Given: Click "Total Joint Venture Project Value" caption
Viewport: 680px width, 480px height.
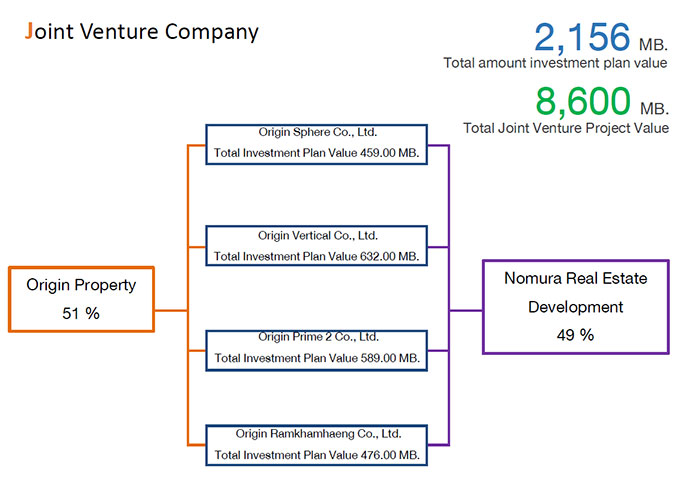Looking at the screenshot, I should click(566, 128).
